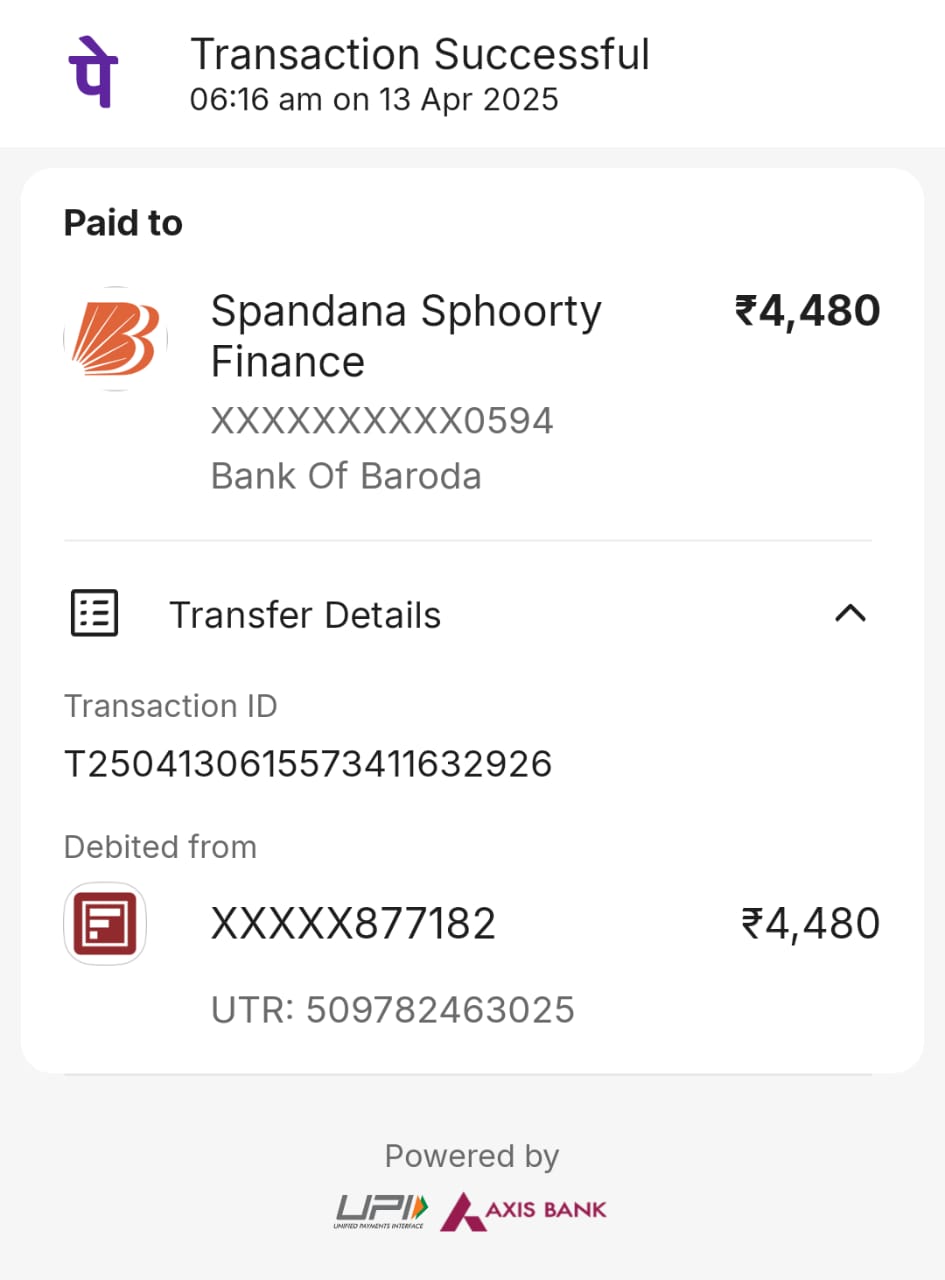The image size is (945, 1280).
Task: Click the debited account XXXXX877182
Action: (x=353, y=924)
